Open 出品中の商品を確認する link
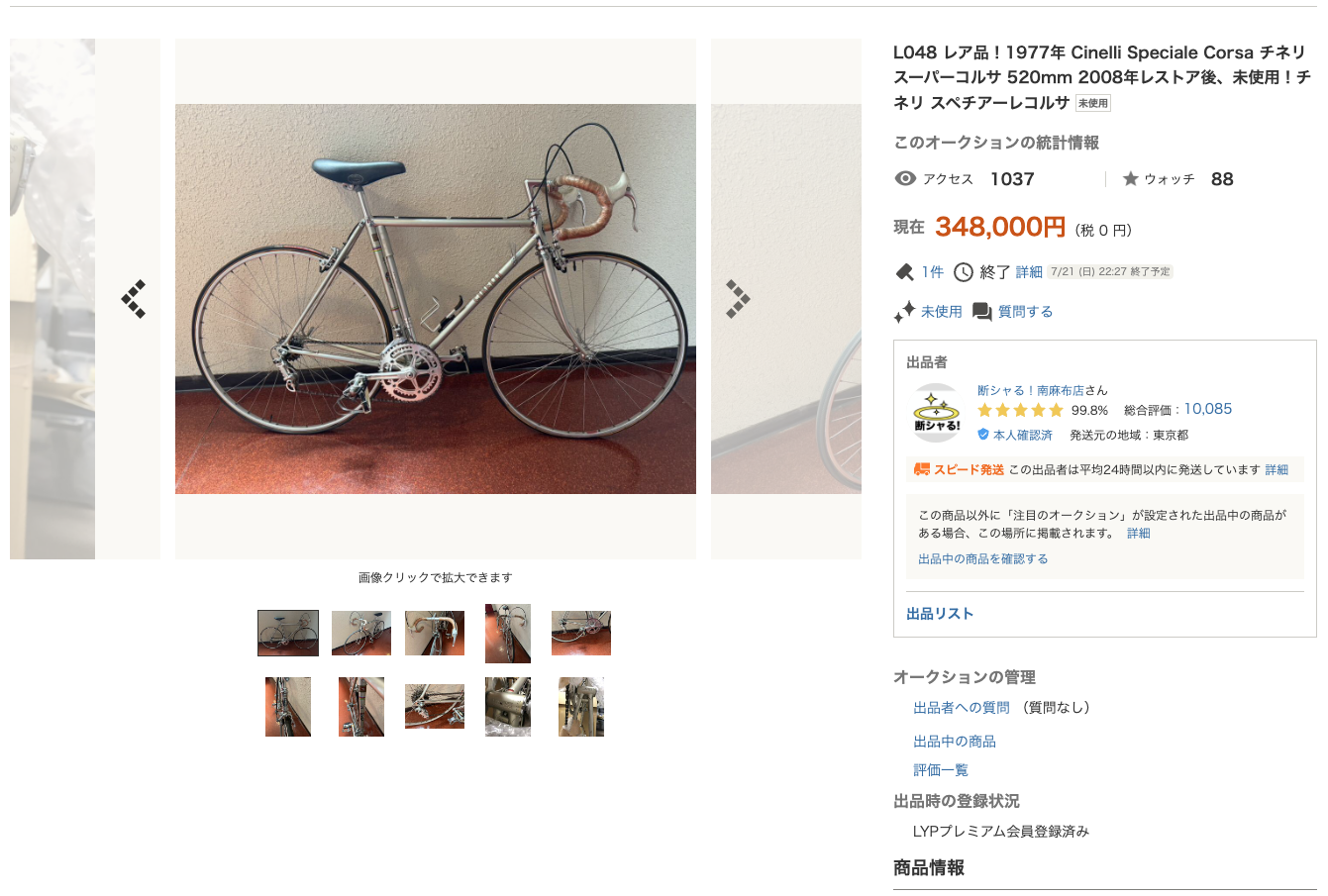Screen dimensions: 1328x896 pyautogui.click(x=982, y=559)
